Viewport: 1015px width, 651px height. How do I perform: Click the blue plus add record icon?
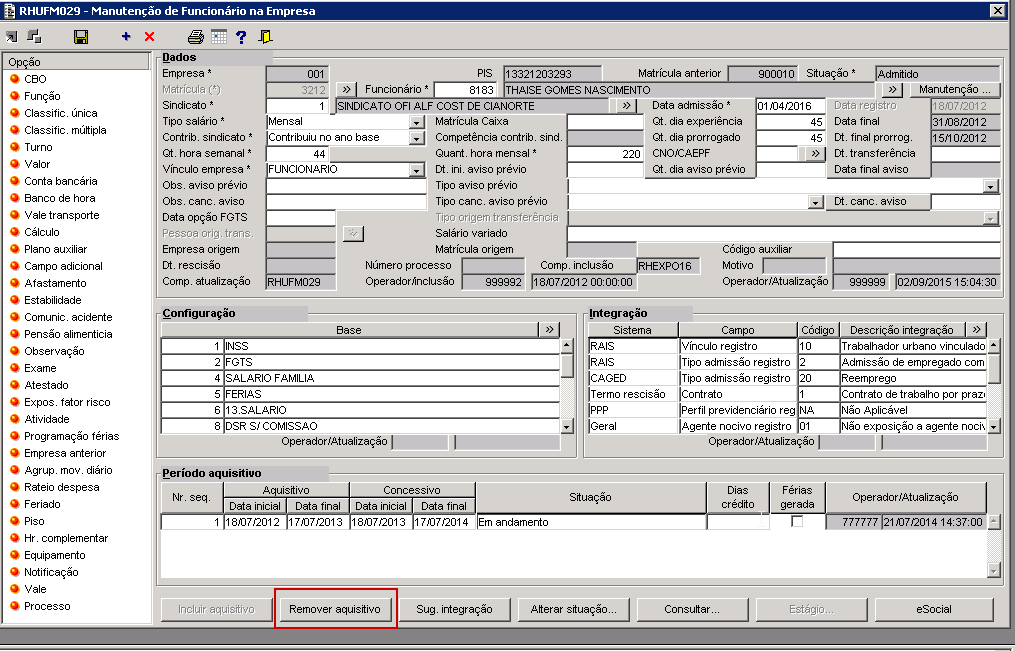[x=126, y=37]
